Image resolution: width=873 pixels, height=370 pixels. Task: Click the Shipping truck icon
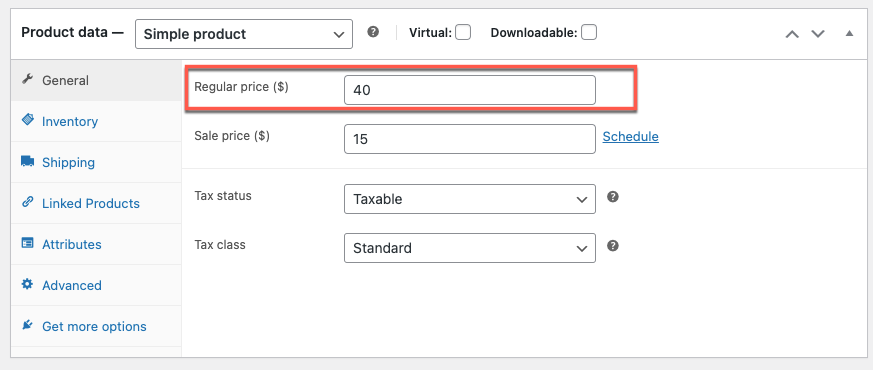[x=27, y=161]
